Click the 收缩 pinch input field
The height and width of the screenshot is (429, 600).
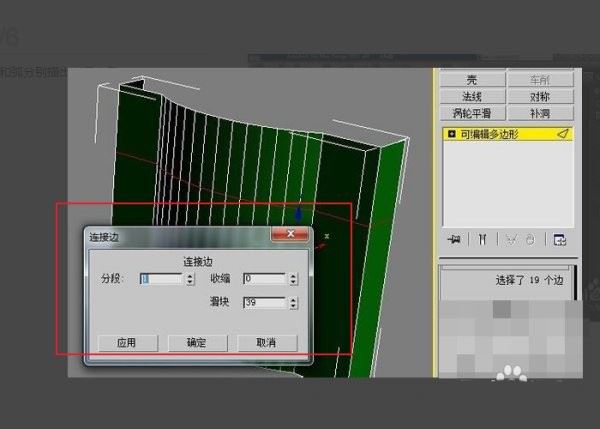coord(264,279)
